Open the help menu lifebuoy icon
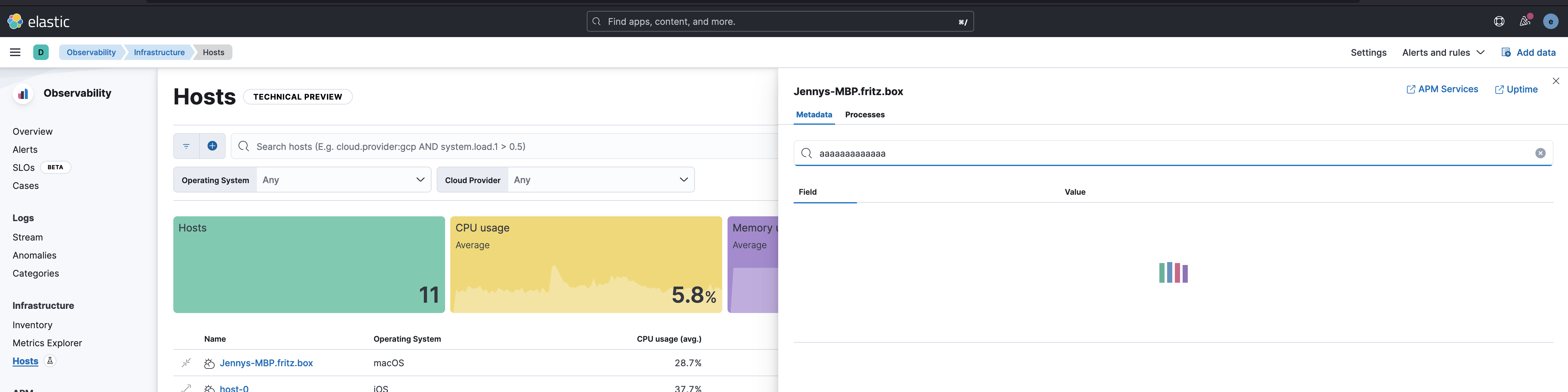The width and height of the screenshot is (1568, 392). [1499, 21]
